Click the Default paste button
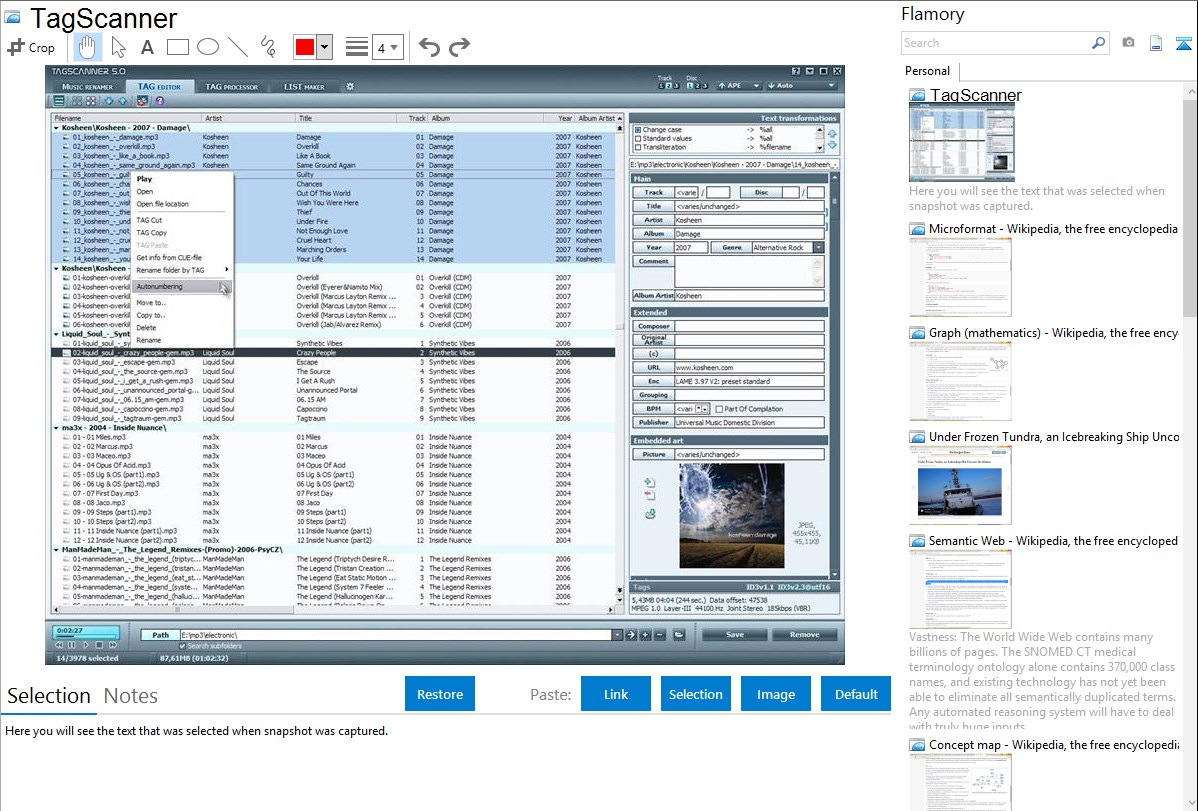Viewport: 1198px width, 811px height. [856, 694]
